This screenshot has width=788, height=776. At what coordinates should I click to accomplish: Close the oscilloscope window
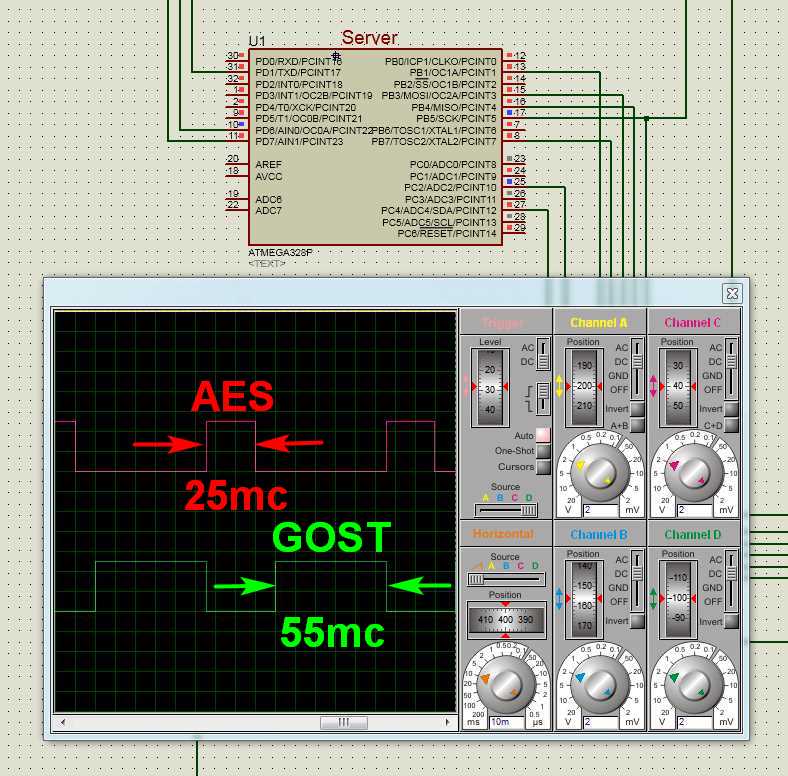click(x=732, y=293)
